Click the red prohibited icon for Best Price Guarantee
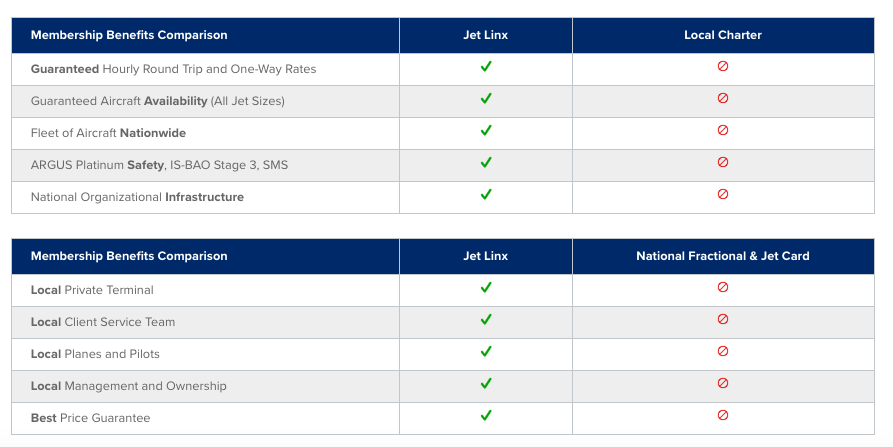 coord(723,416)
